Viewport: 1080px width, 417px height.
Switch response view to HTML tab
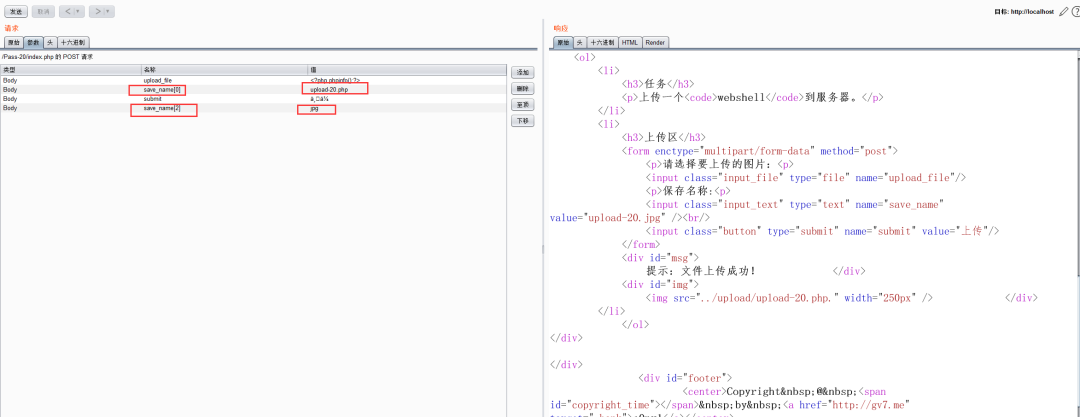[x=629, y=43]
